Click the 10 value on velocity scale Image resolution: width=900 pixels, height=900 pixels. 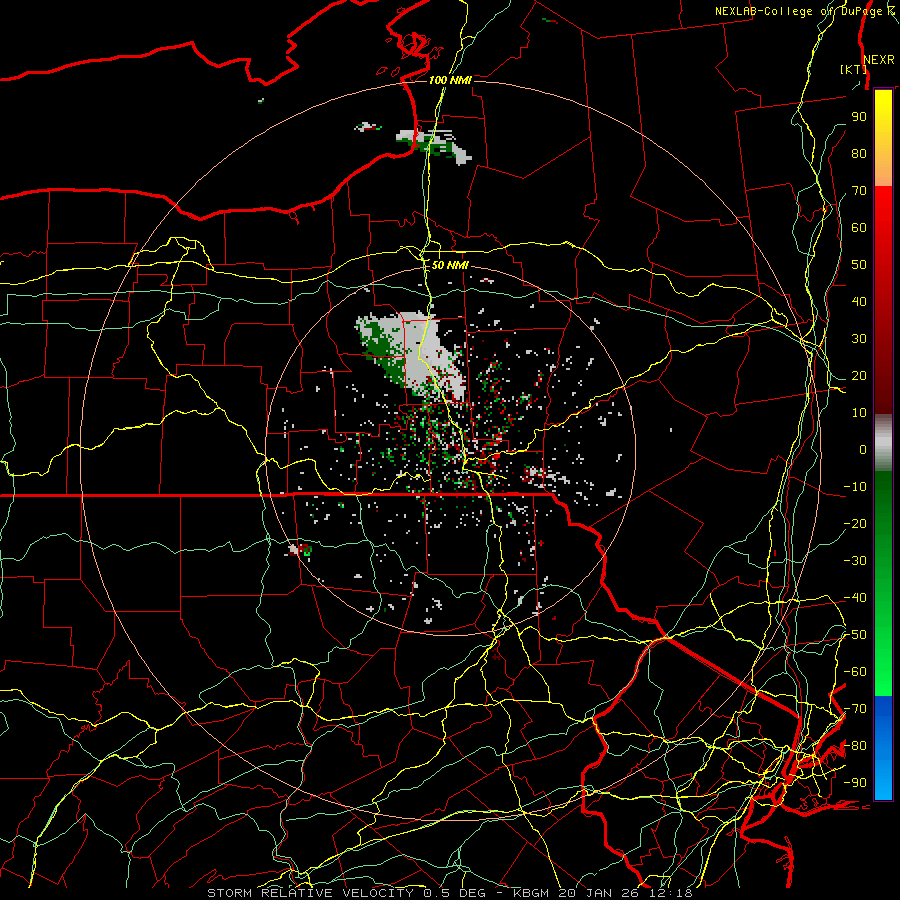[x=859, y=413]
